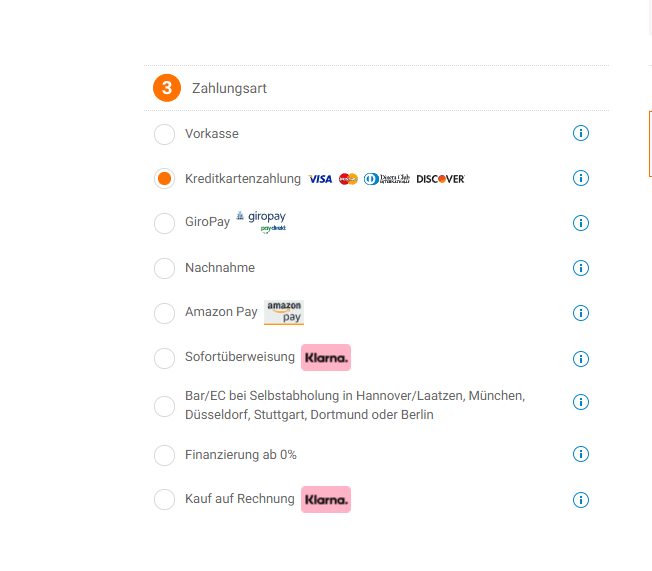Show Sofortüberweisung info icon
Viewport: 652px width, 571px height.
(581, 358)
